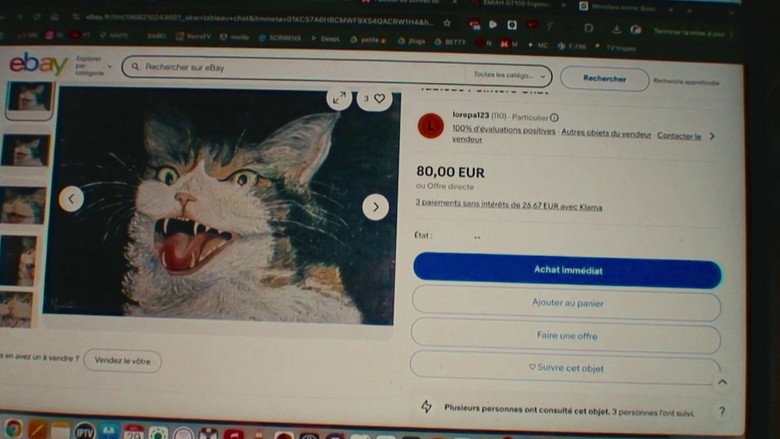Click the info icon next to Particulier
Viewport: 780px width, 439px height.
554,118
